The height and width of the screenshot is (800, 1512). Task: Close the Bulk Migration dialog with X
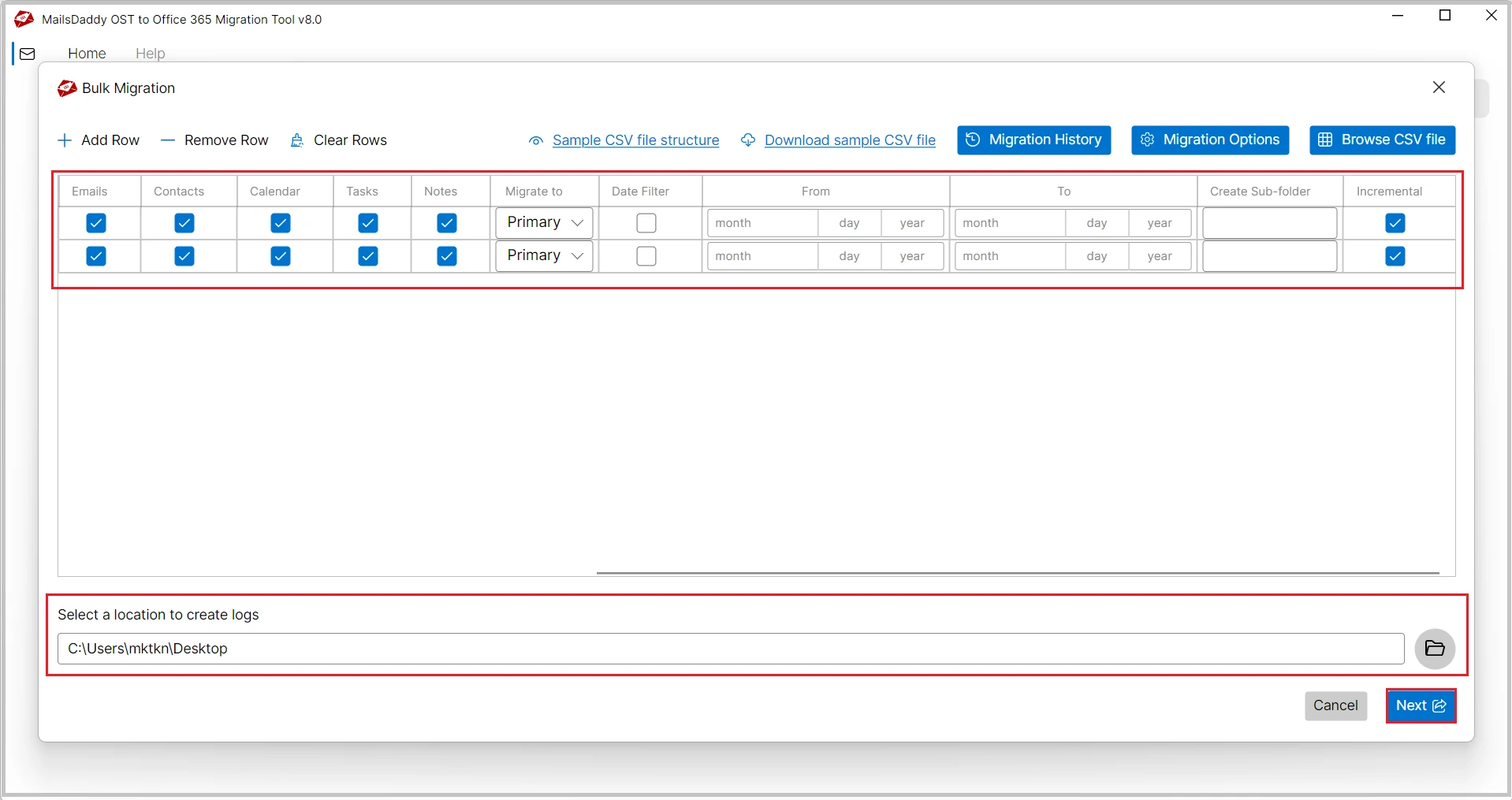1439,87
